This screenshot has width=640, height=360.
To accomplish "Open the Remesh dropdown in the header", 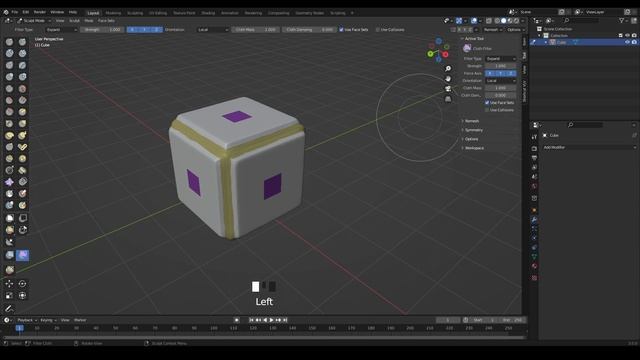I will pos(492,30).
